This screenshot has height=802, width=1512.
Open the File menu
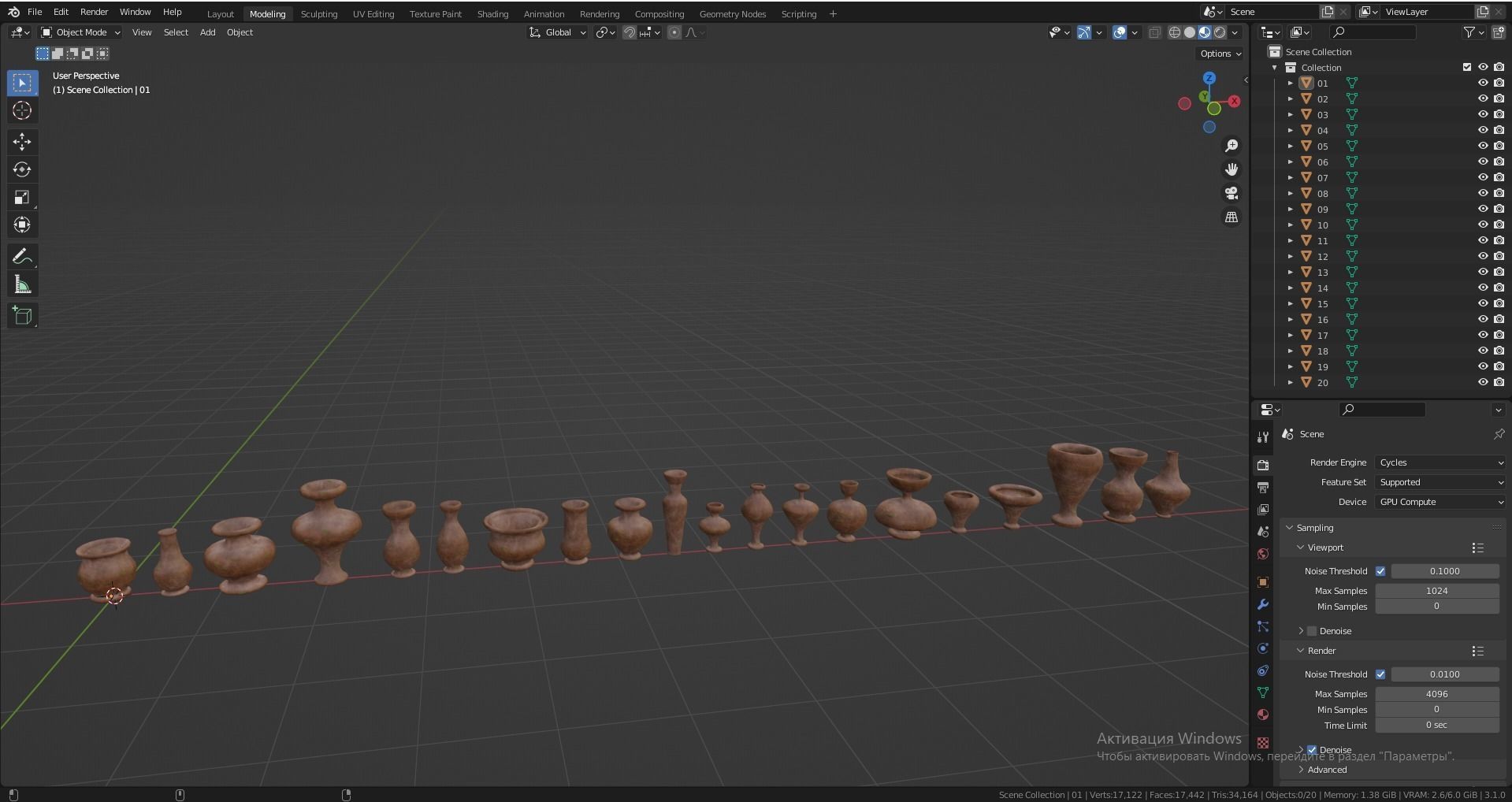tap(35, 12)
